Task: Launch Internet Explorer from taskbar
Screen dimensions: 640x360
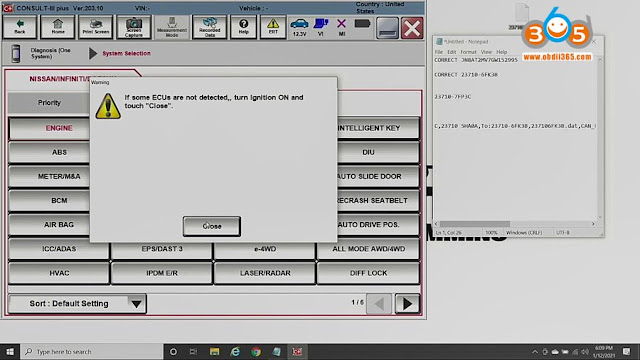Action: 235,351
